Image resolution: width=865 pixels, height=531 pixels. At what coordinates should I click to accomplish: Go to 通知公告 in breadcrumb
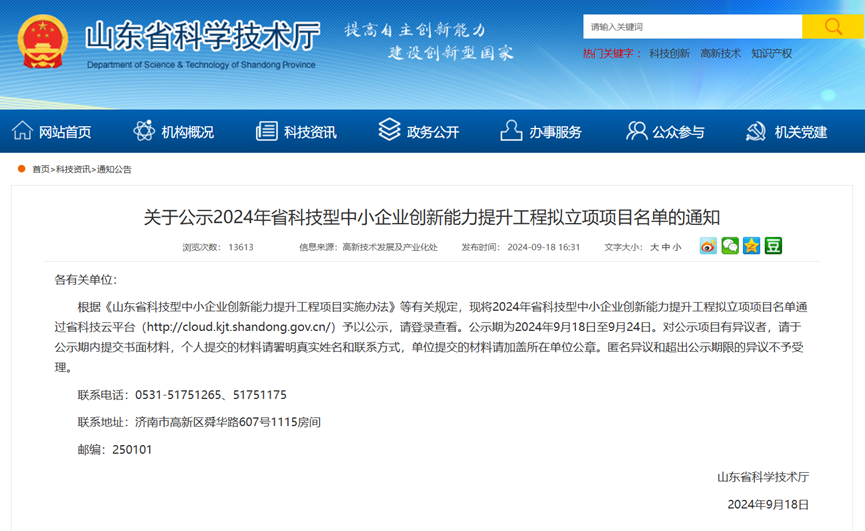coord(114,169)
